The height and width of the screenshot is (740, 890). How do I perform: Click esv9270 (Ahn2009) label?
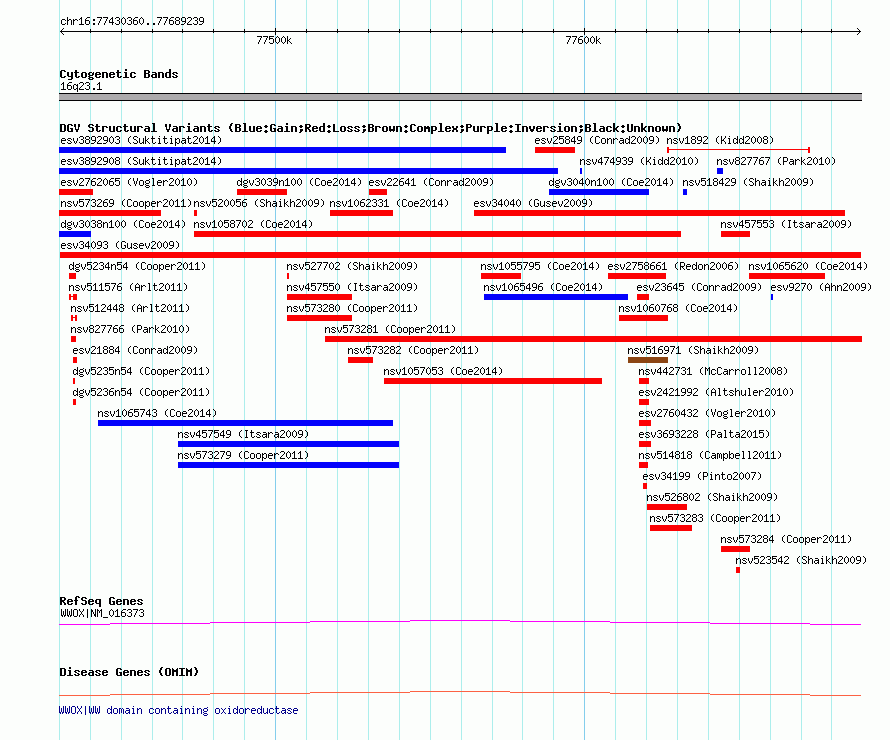click(821, 287)
